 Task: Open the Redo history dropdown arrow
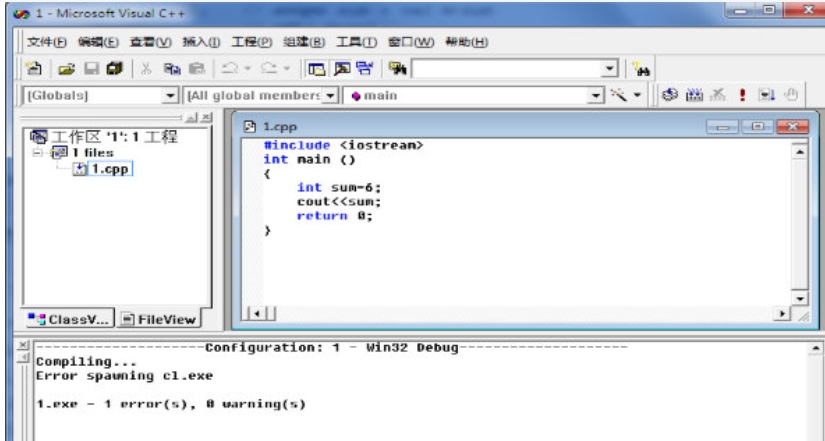(x=287, y=68)
